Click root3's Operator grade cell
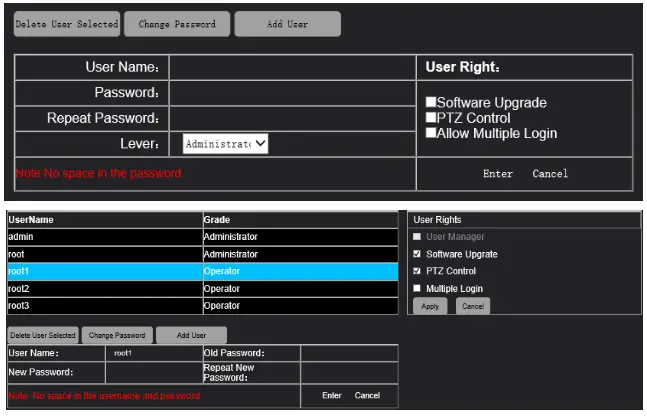Screen dimensions: 647x416 [x=300, y=306]
